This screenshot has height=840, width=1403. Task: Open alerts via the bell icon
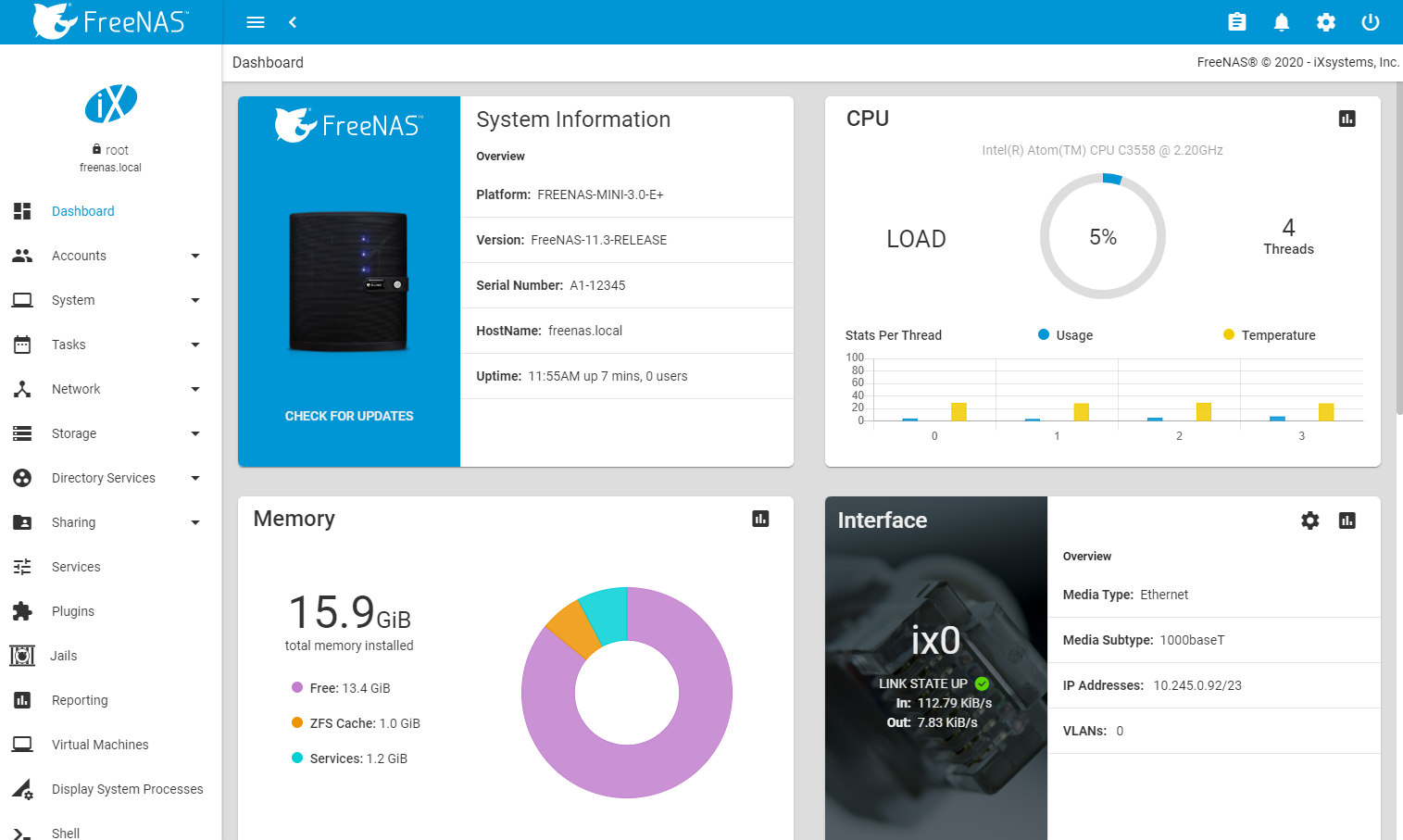coord(1282,22)
